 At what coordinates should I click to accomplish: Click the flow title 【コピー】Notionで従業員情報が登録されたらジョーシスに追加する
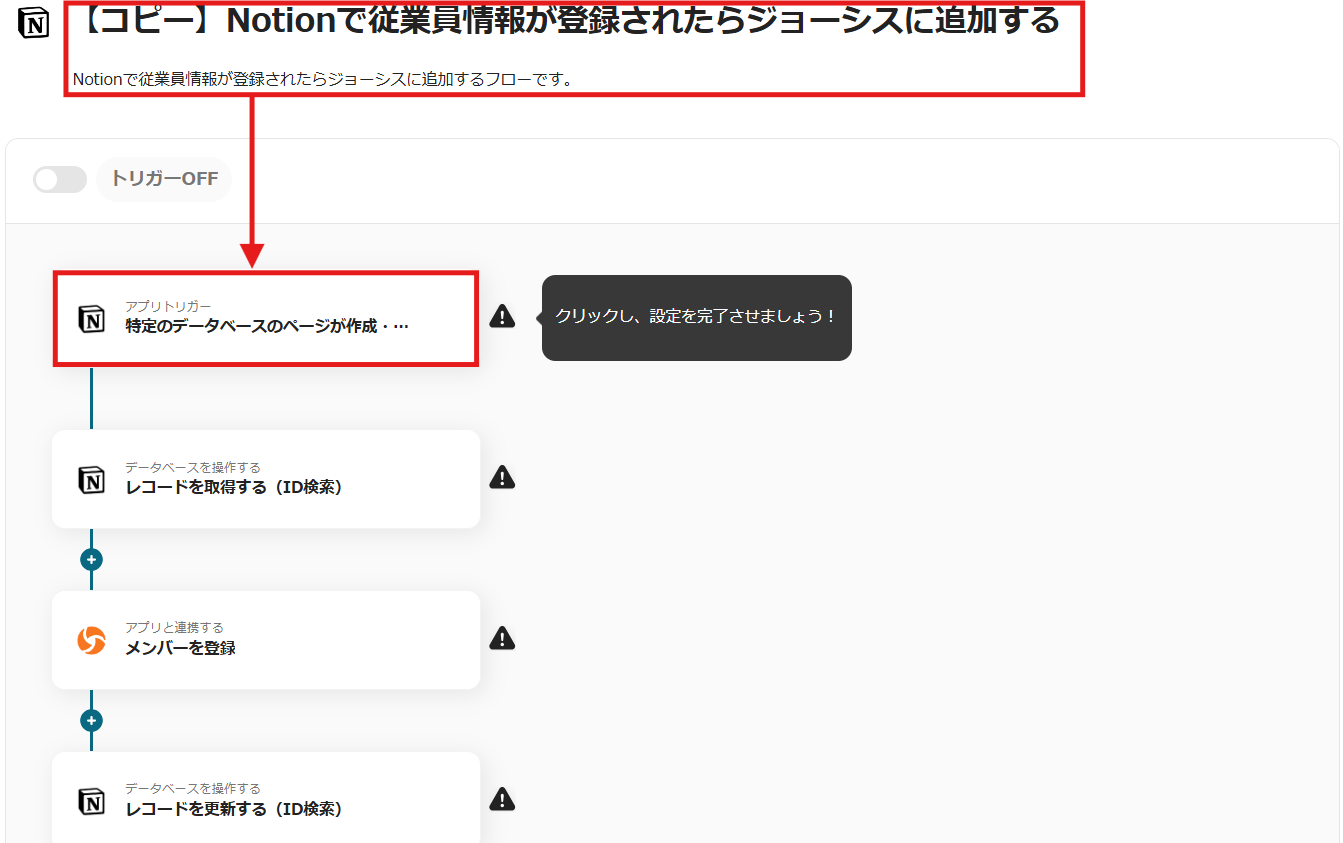pyautogui.click(x=566, y=21)
